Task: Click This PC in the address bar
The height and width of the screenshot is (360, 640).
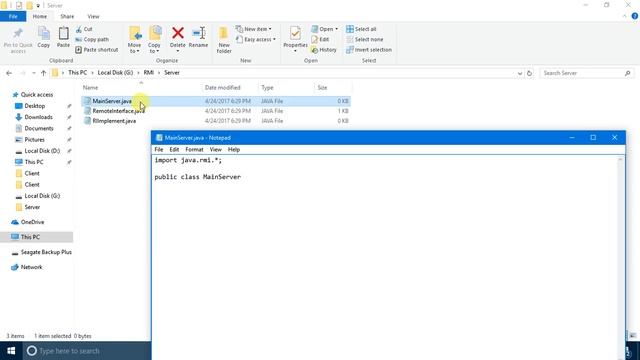Action: [x=78, y=73]
